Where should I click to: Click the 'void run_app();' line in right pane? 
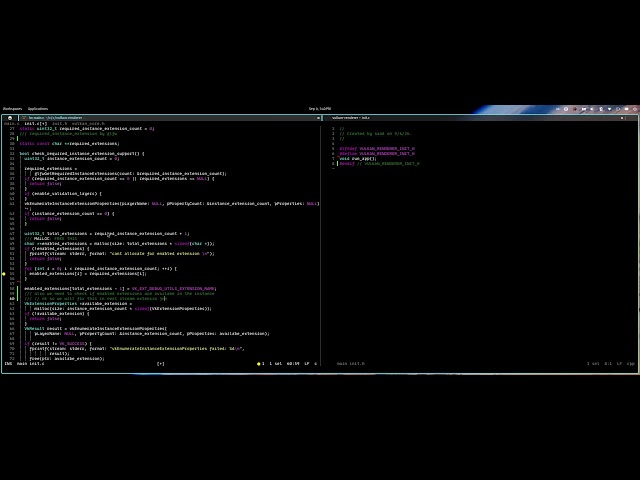(358, 159)
